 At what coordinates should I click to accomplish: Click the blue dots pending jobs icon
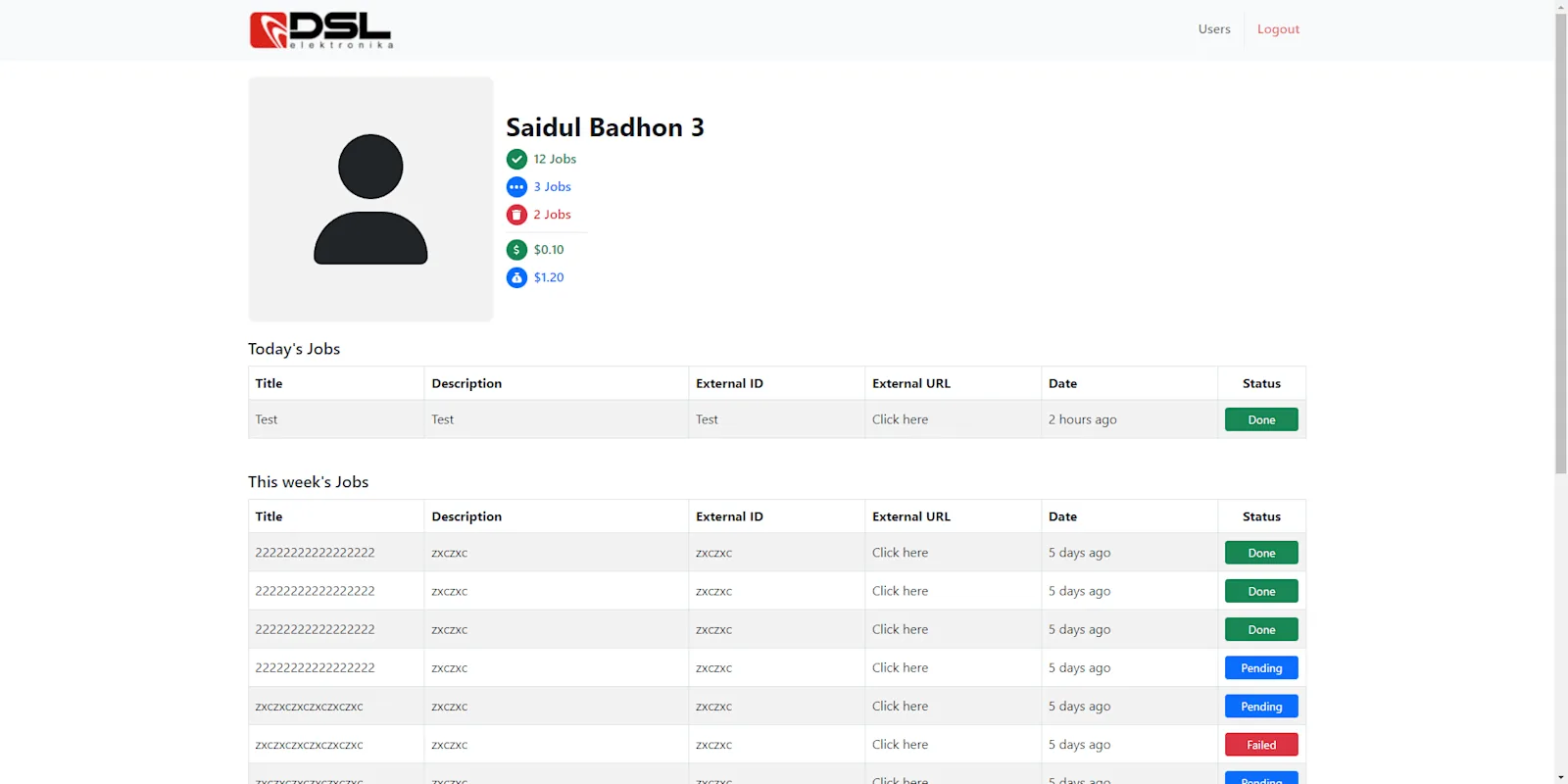[516, 186]
